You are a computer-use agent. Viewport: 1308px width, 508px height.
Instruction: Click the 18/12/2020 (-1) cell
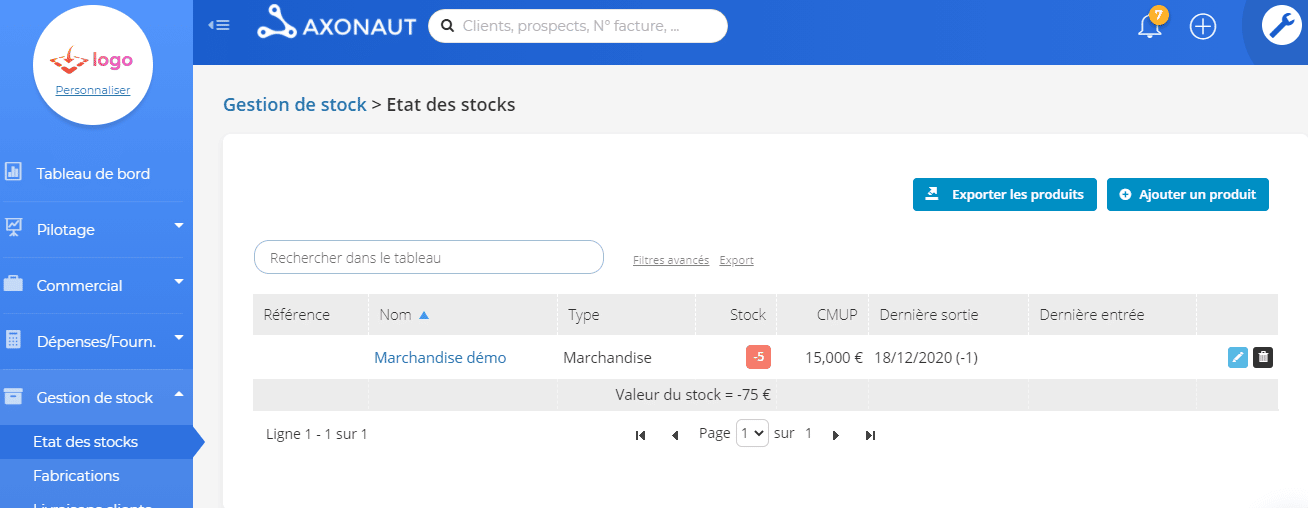point(926,357)
